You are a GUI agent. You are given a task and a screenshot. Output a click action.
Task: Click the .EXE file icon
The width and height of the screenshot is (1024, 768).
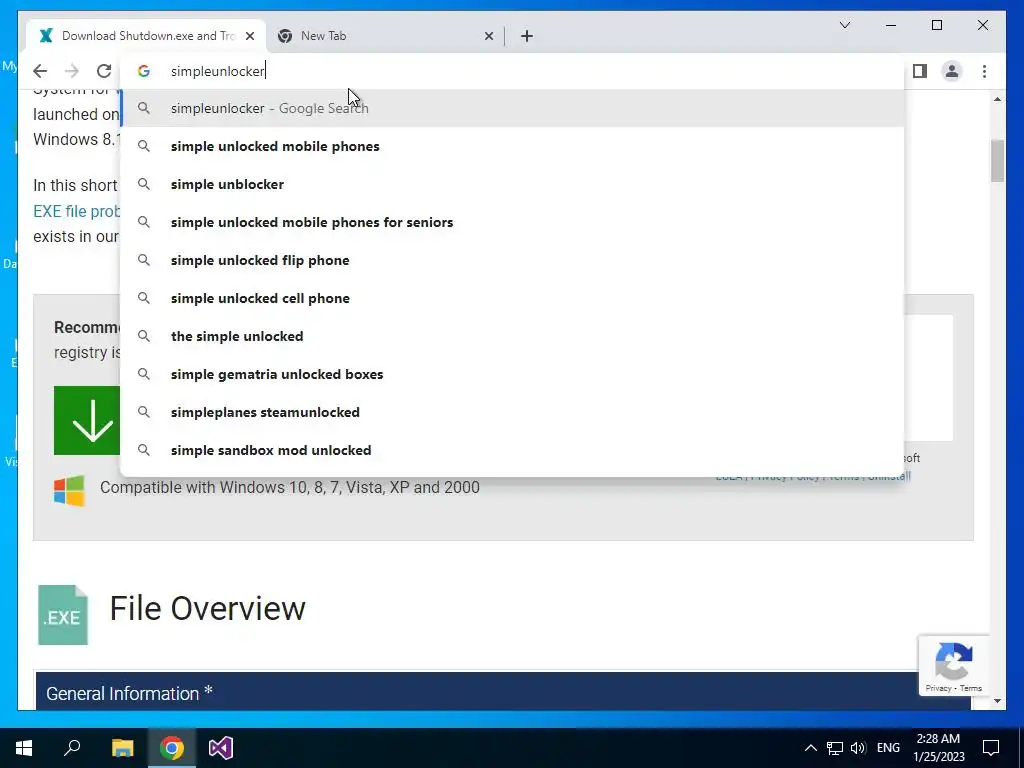[63, 615]
